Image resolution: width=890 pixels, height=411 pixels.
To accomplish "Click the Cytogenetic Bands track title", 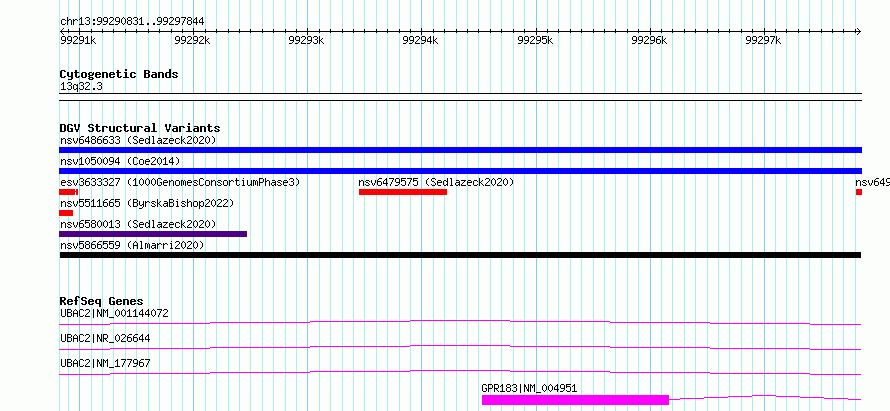I will [119, 74].
